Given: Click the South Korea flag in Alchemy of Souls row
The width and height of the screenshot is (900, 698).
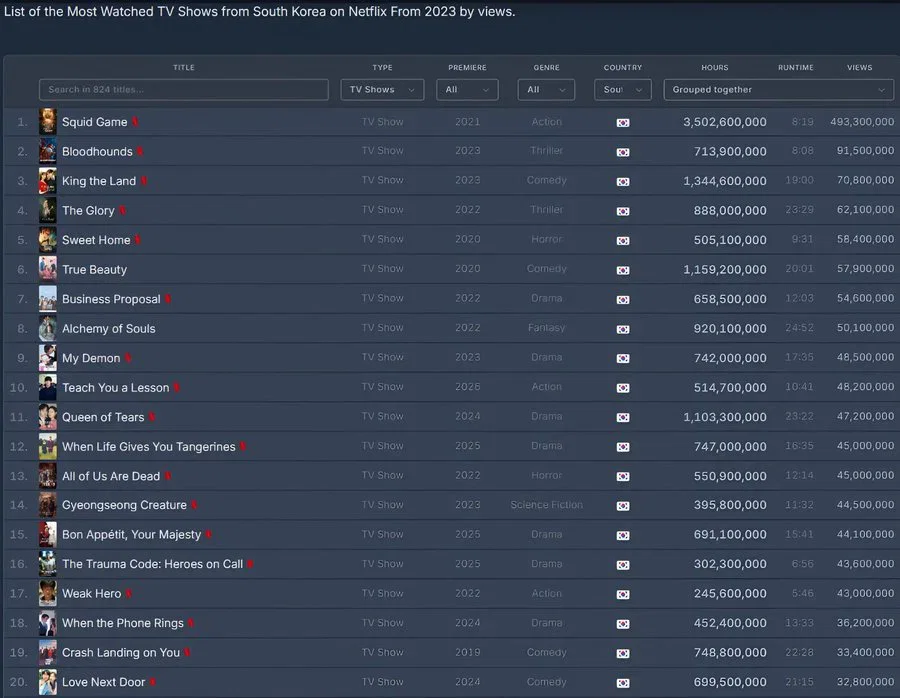Looking at the screenshot, I should pos(623,329).
